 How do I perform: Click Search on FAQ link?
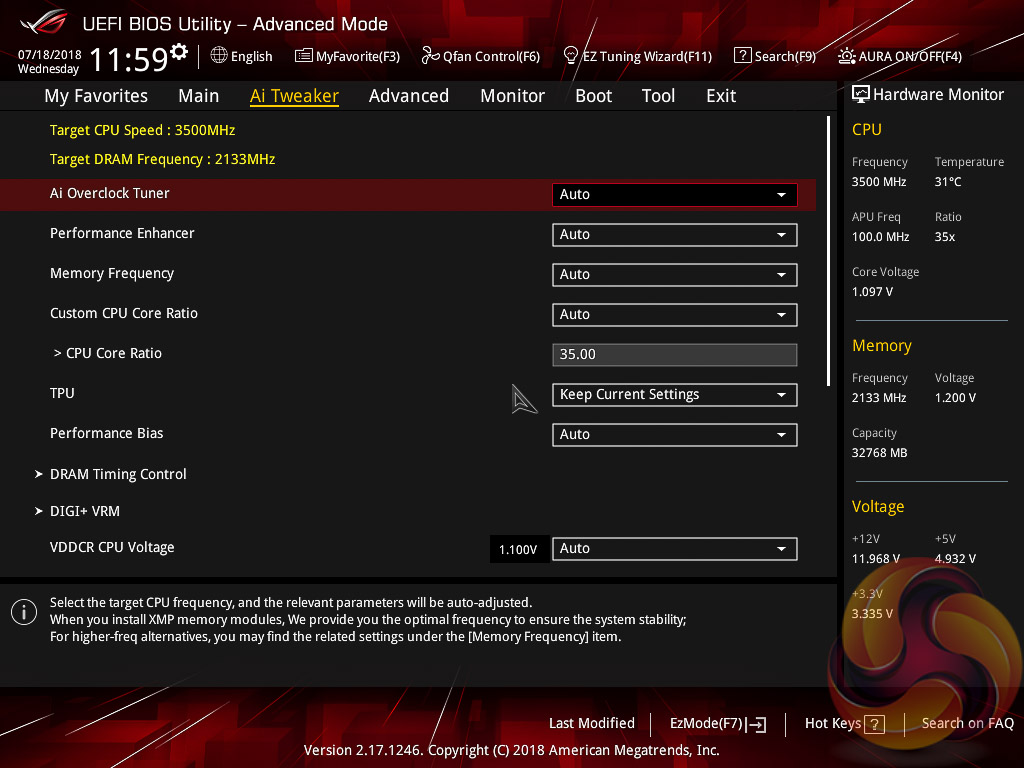pyautogui.click(x=967, y=724)
